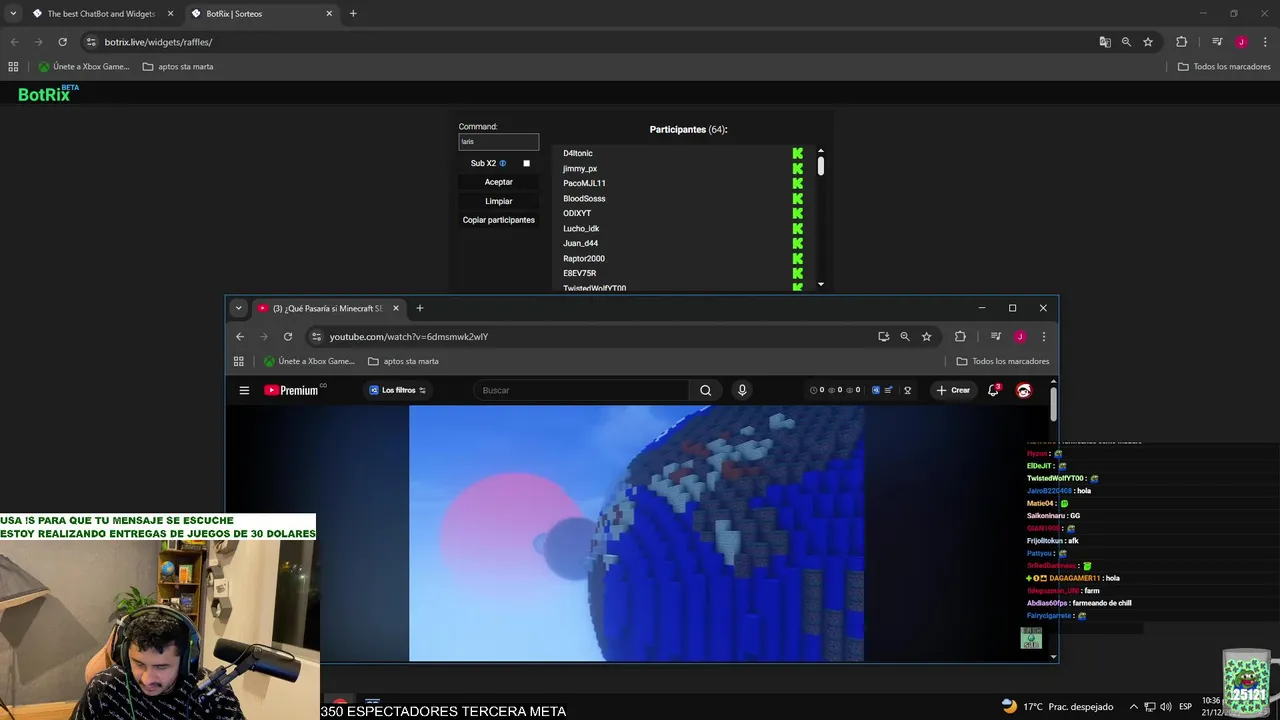1280x720 pixels.
Task: Open aptos sta marta folder in BotRix window
Action: coord(178,67)
